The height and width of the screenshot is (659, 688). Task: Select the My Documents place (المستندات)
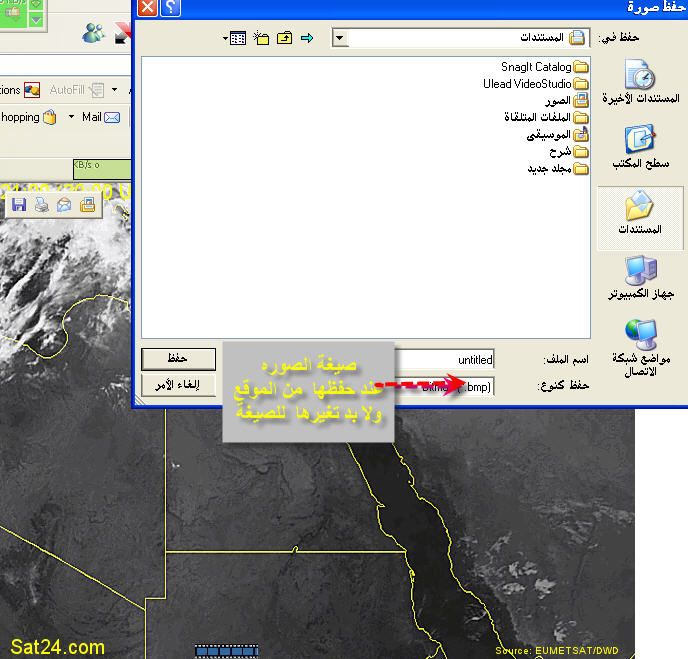click(x=640, y=218)
